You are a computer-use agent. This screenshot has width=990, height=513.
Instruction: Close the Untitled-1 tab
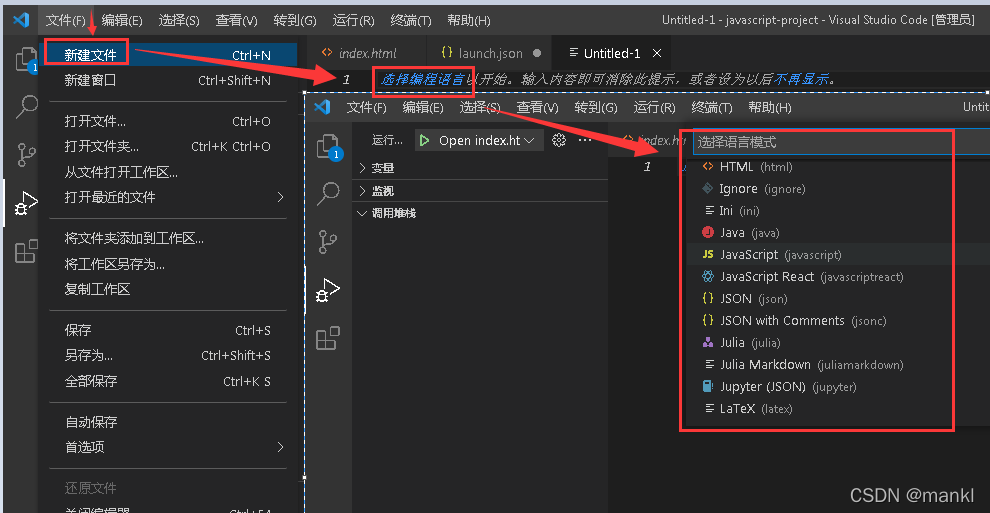click(657, 53)
